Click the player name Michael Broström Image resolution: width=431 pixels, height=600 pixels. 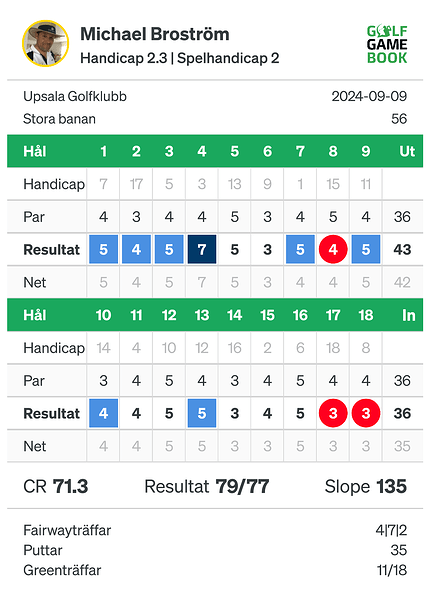tap(155, 34)
